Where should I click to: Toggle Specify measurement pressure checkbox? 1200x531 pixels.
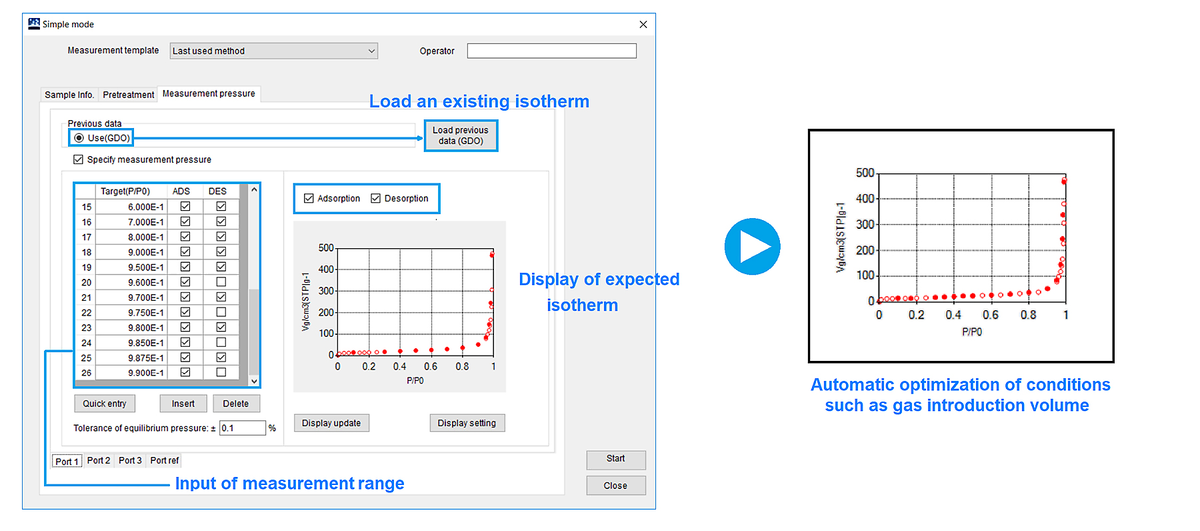coord(79,159)
